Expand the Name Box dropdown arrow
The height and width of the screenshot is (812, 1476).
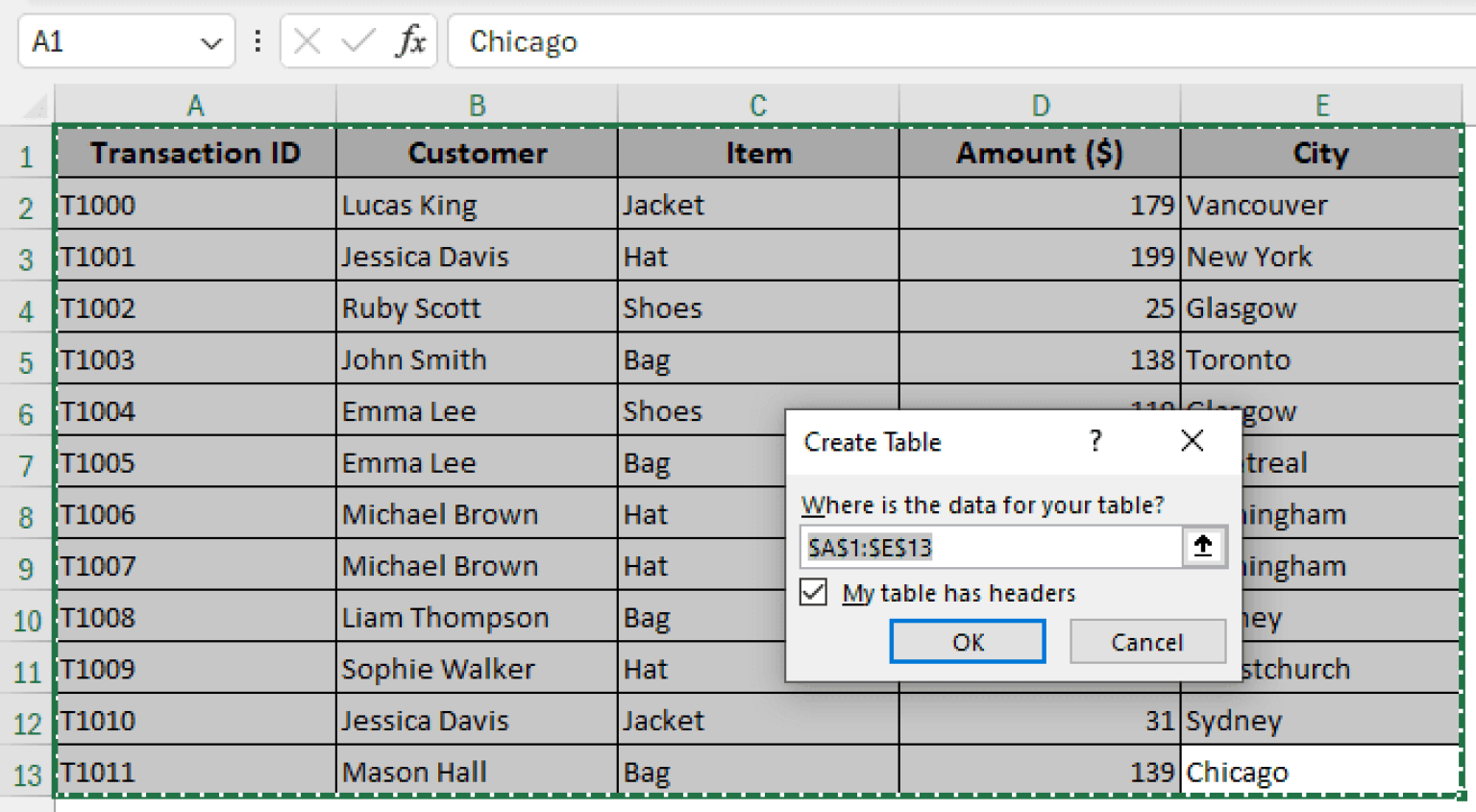click(210, 42)
